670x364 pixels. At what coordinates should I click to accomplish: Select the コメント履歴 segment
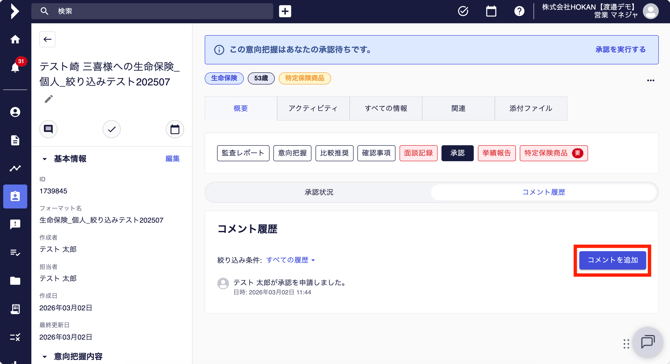coord(544,192)
